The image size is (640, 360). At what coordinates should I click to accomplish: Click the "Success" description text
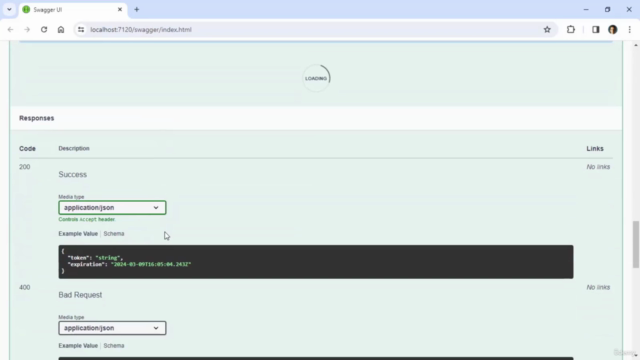73,174
